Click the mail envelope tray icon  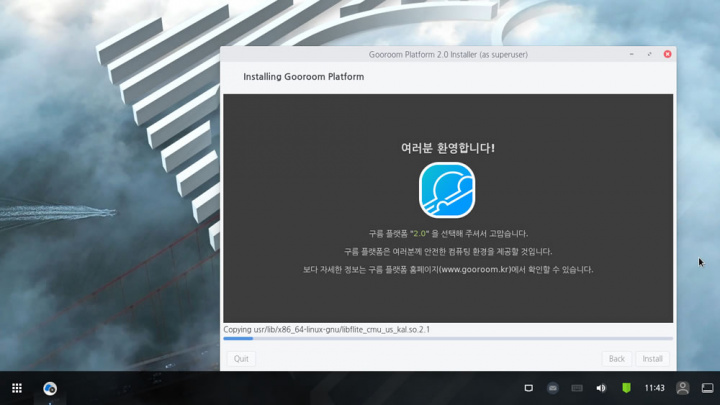point(553,388)
